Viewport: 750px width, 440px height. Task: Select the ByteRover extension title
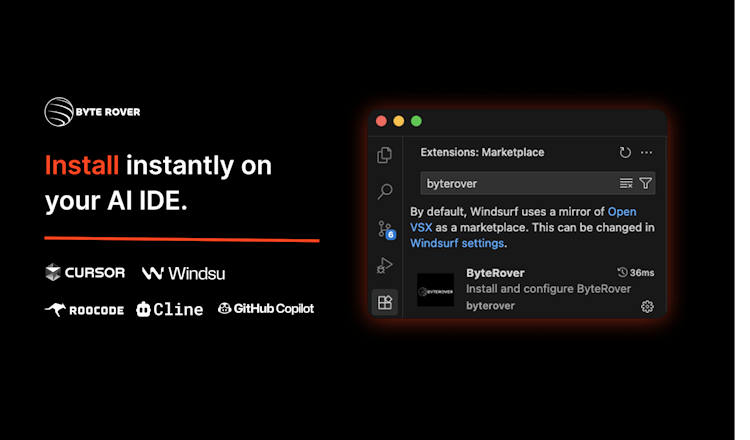(495, 273)
